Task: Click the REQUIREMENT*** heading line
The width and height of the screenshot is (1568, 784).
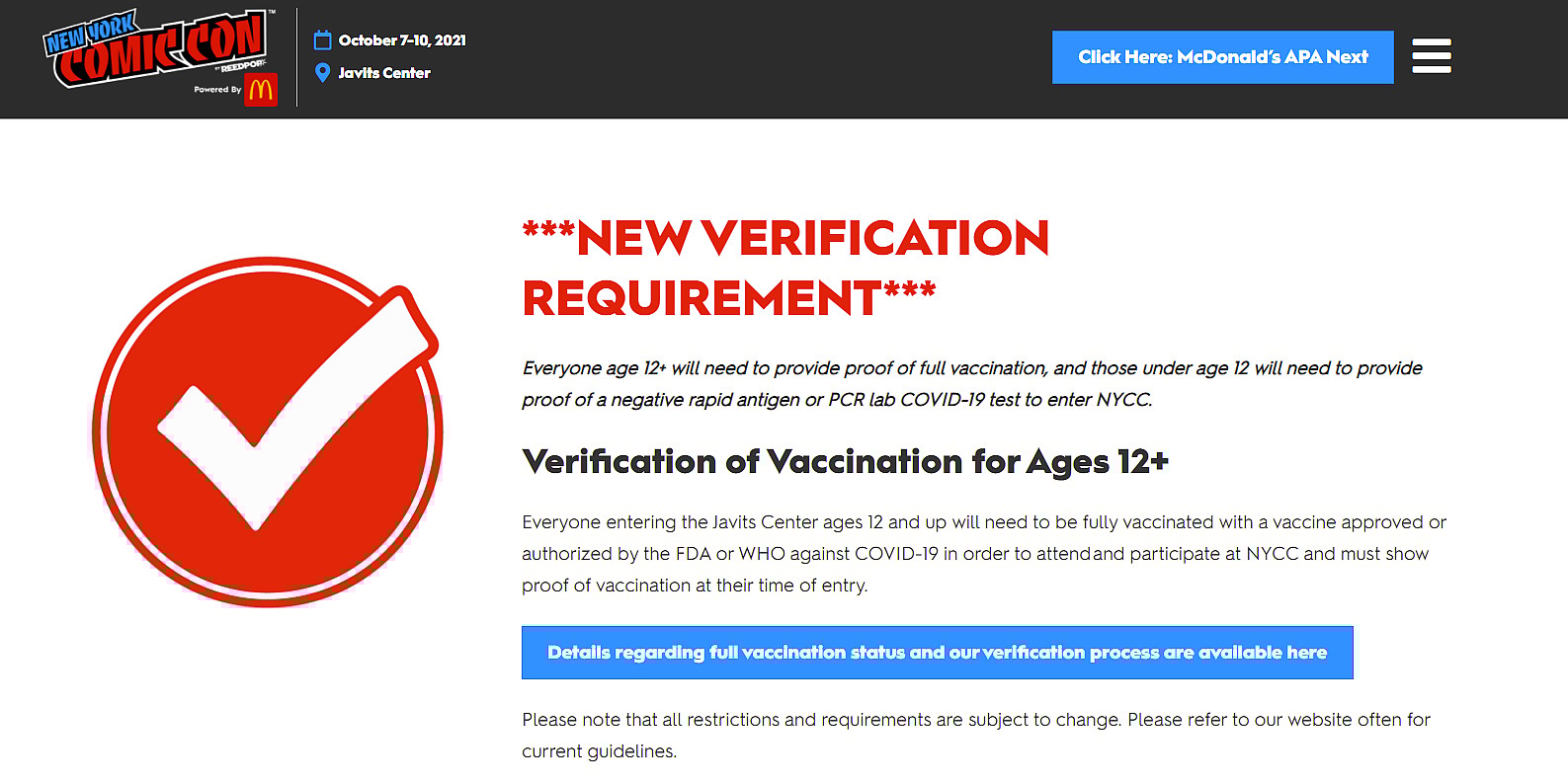Action: pyautogui.click(x=728, y=298)
